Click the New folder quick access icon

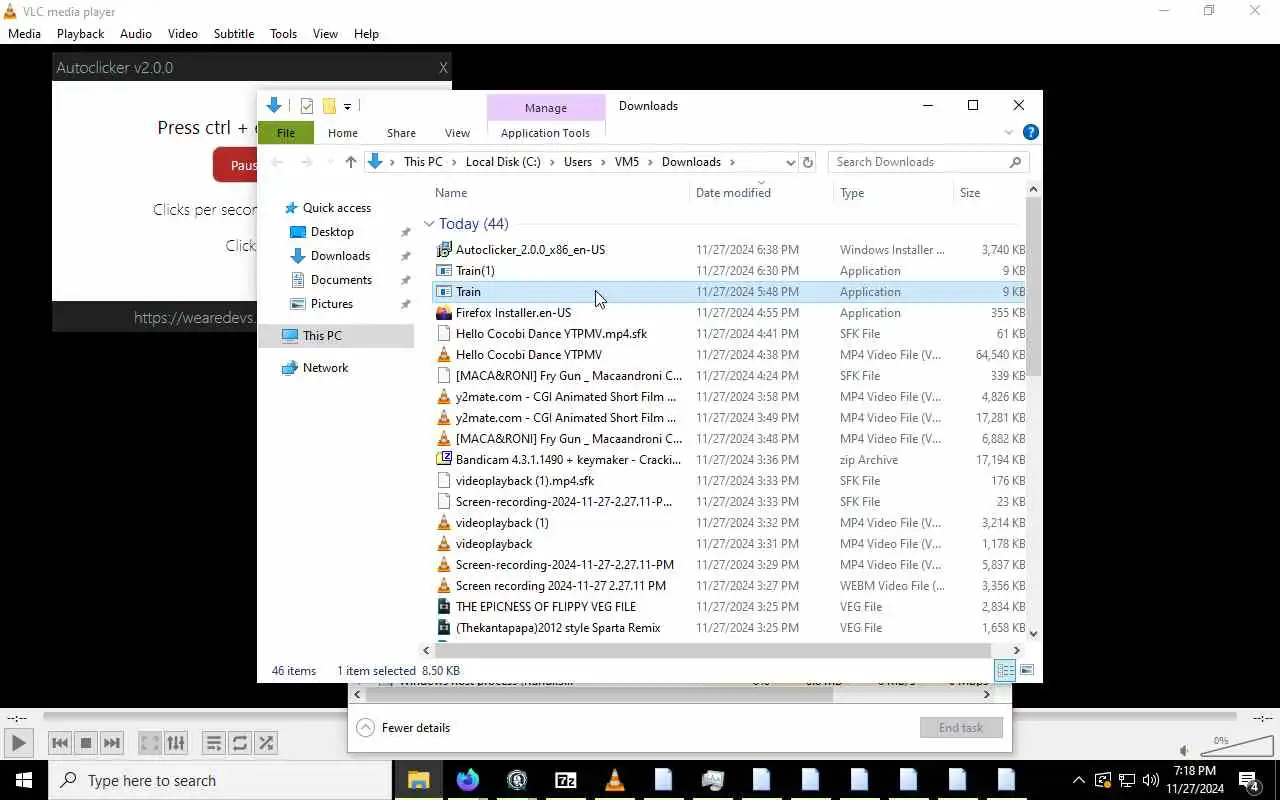click(x=329, y=106)
